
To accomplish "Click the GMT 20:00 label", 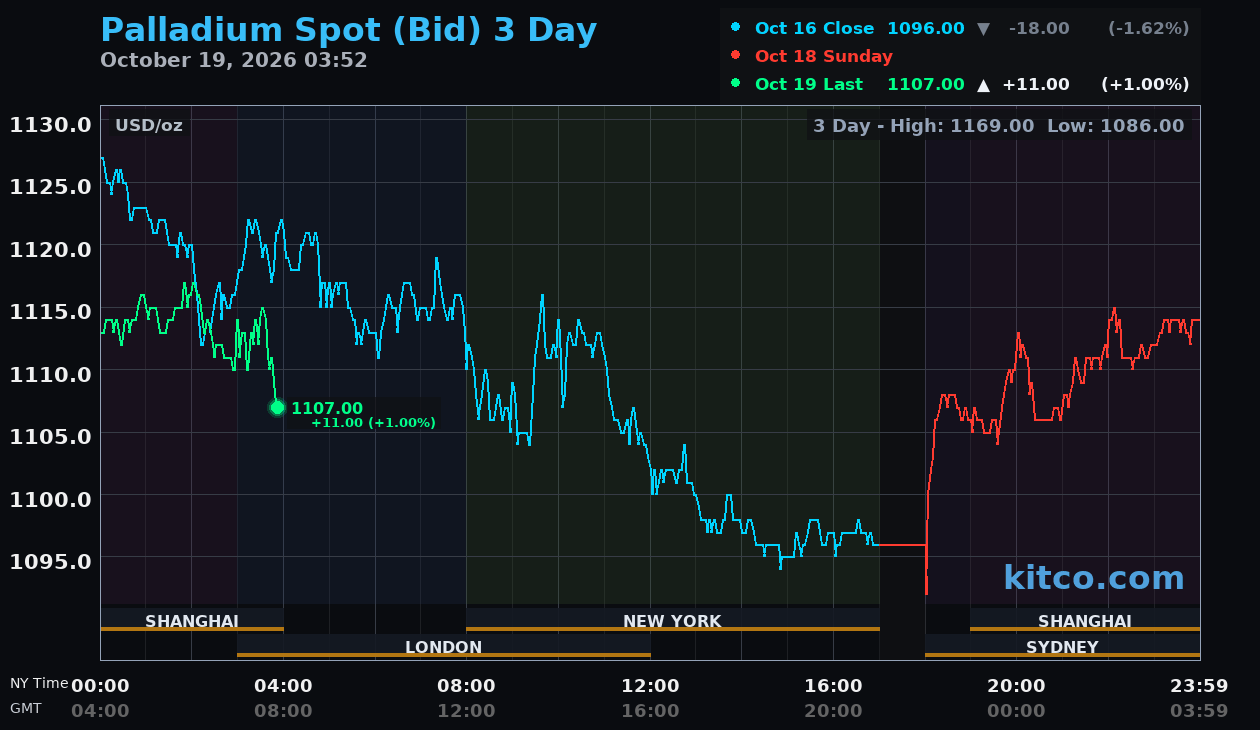I will (833, 711).
